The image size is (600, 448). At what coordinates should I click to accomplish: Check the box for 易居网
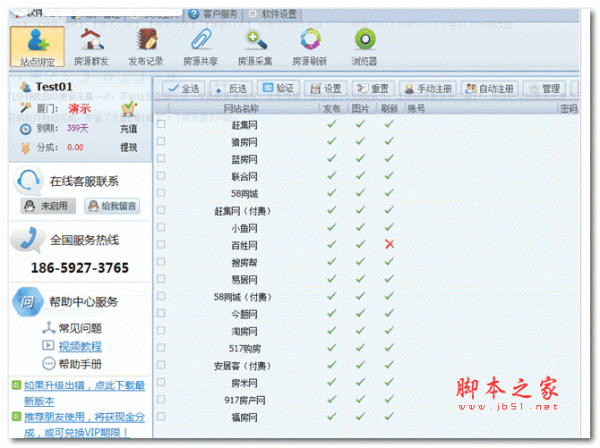point(161,279)
